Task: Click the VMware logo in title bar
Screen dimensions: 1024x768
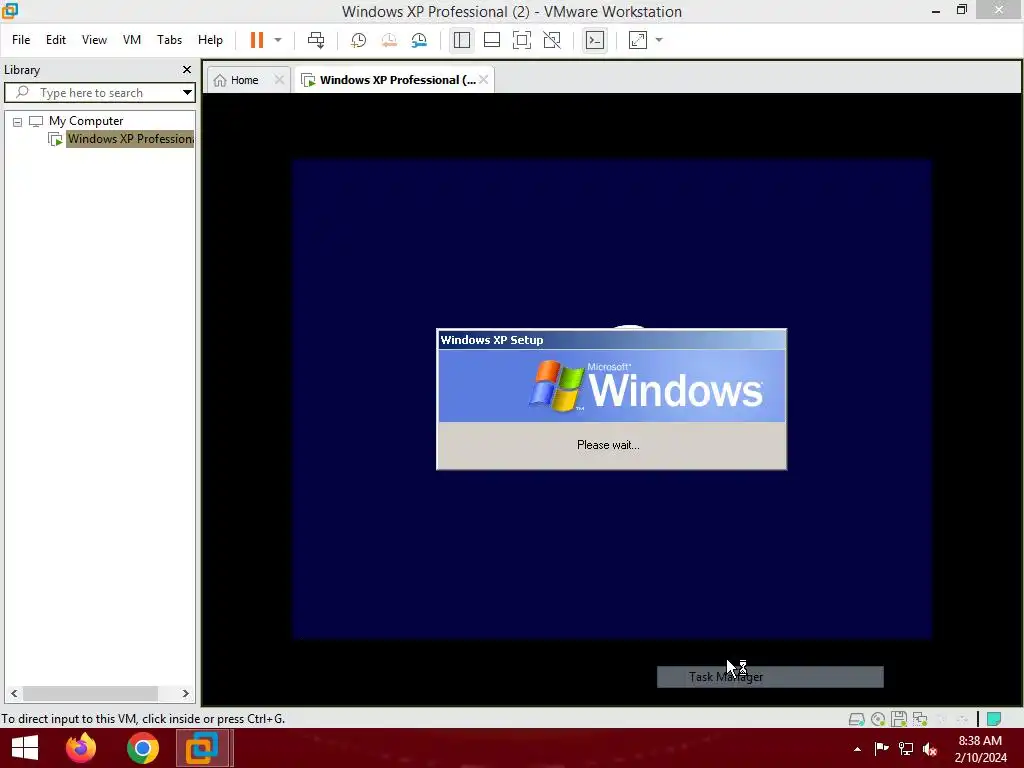Action: 10,10
